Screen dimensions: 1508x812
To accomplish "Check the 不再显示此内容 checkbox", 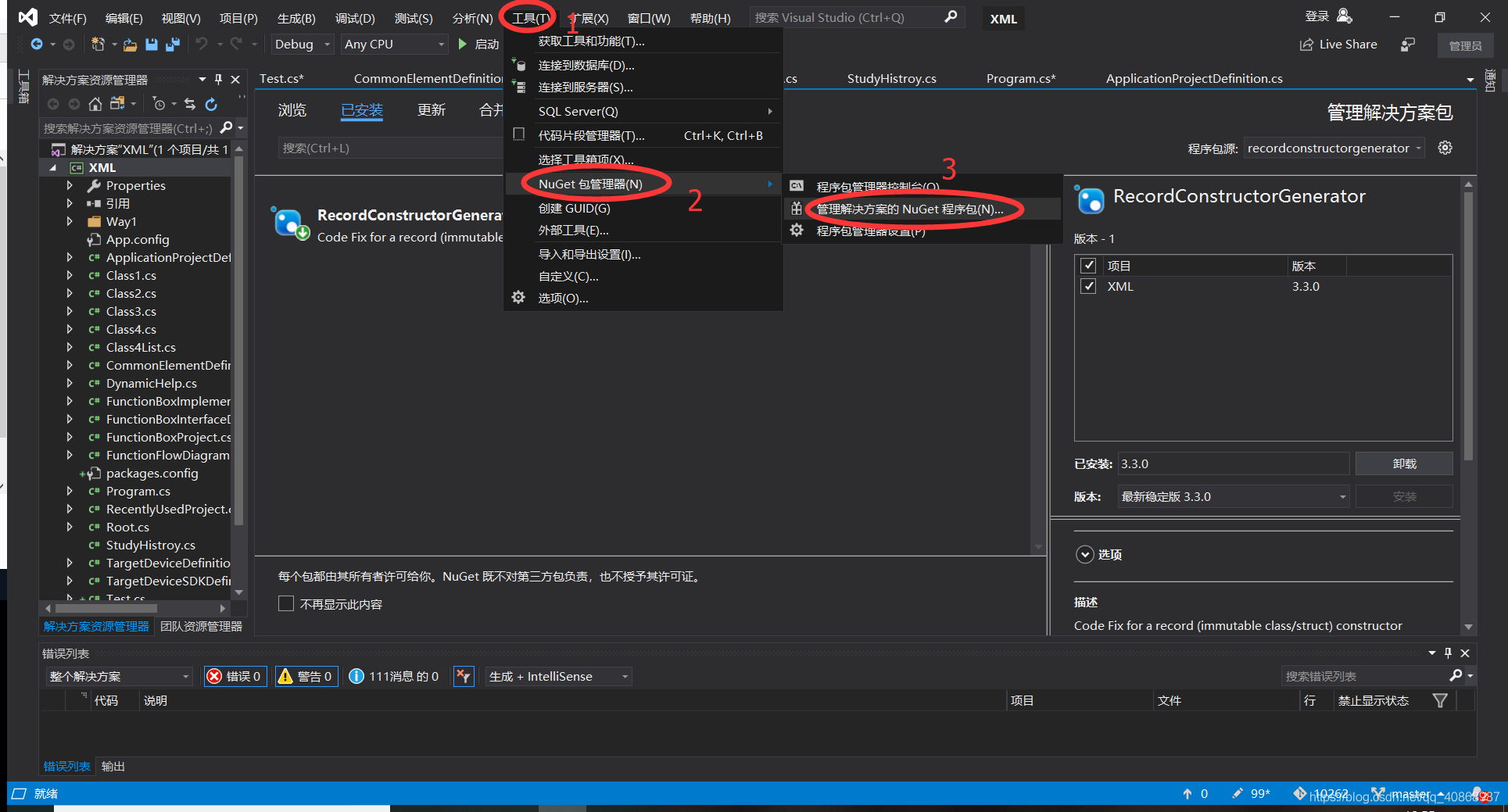I will click(x=286, y=604).
